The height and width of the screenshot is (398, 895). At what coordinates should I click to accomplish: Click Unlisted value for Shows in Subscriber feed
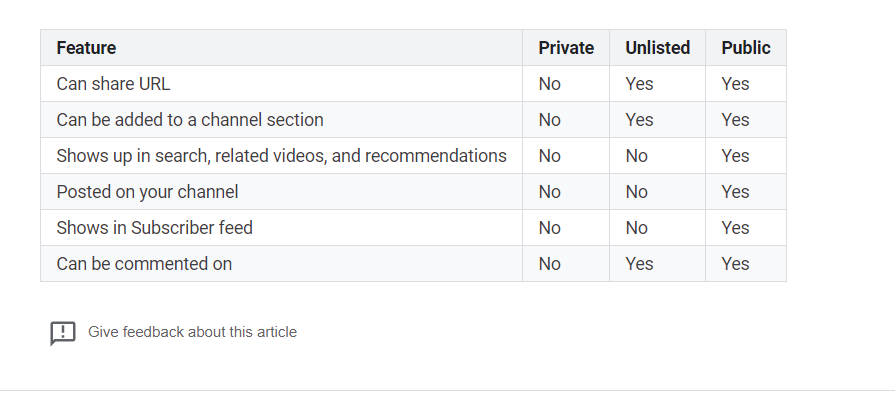coord(636,228)
